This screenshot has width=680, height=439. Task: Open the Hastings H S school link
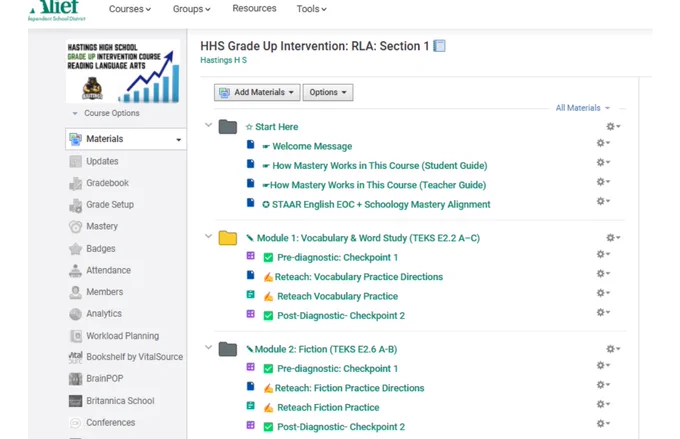(x=223, y=60)
